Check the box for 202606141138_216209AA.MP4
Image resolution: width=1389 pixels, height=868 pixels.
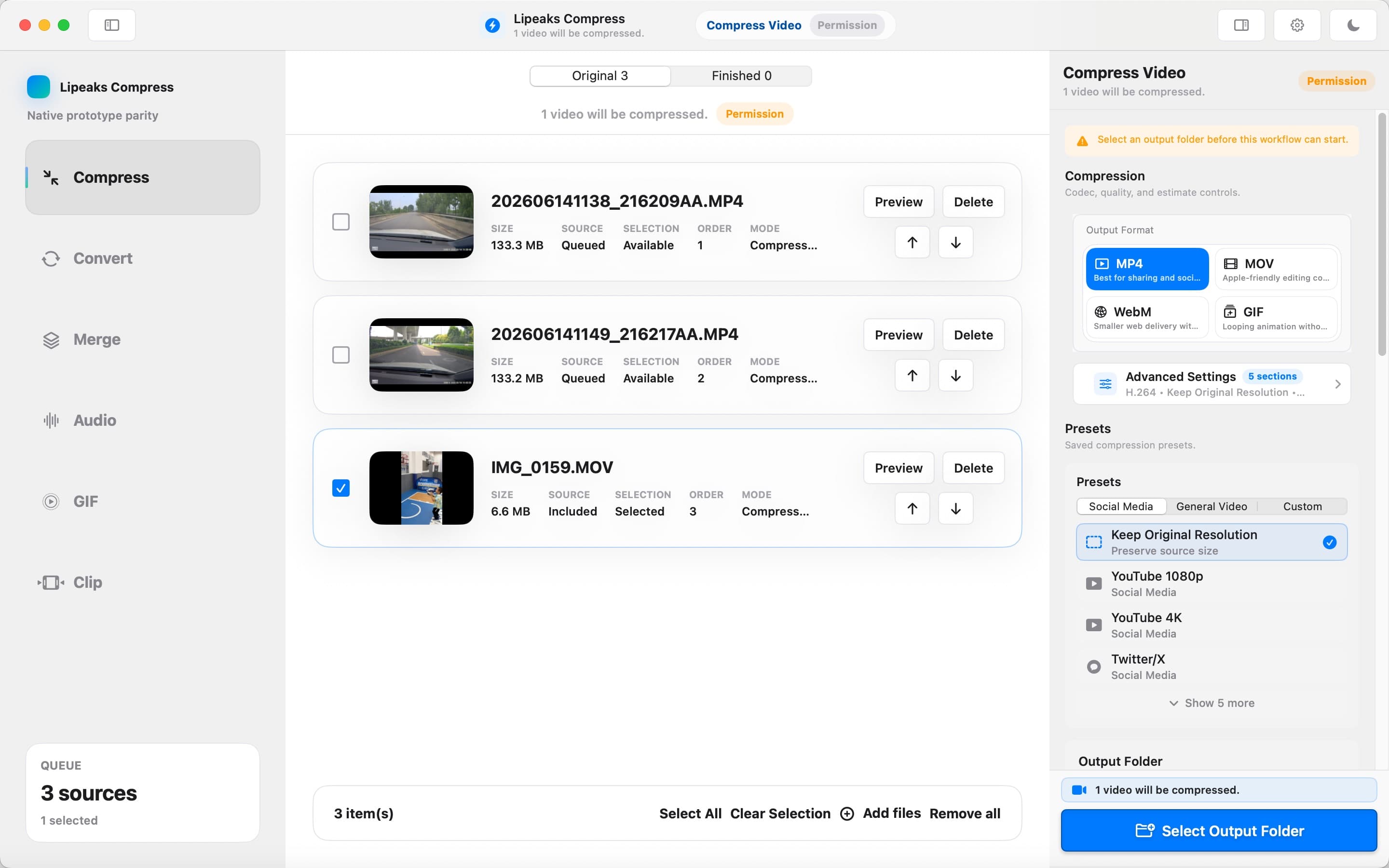[x=341, y=222]
